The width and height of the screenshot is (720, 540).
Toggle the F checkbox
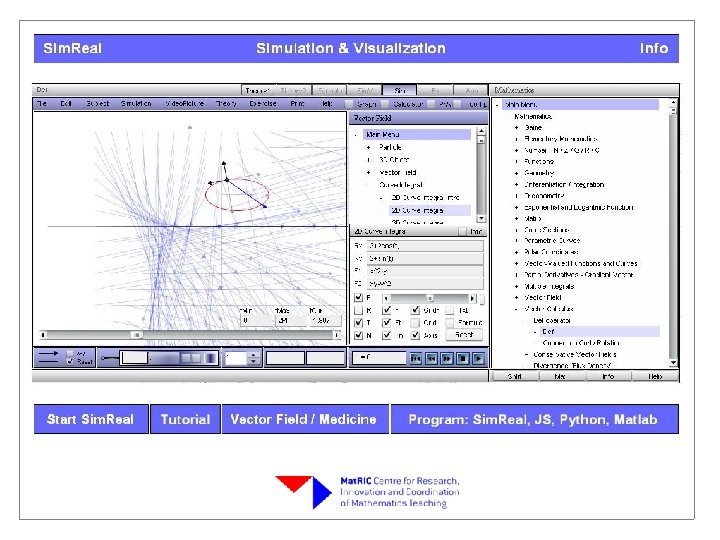pyautogui.click(x=359, y=298)
